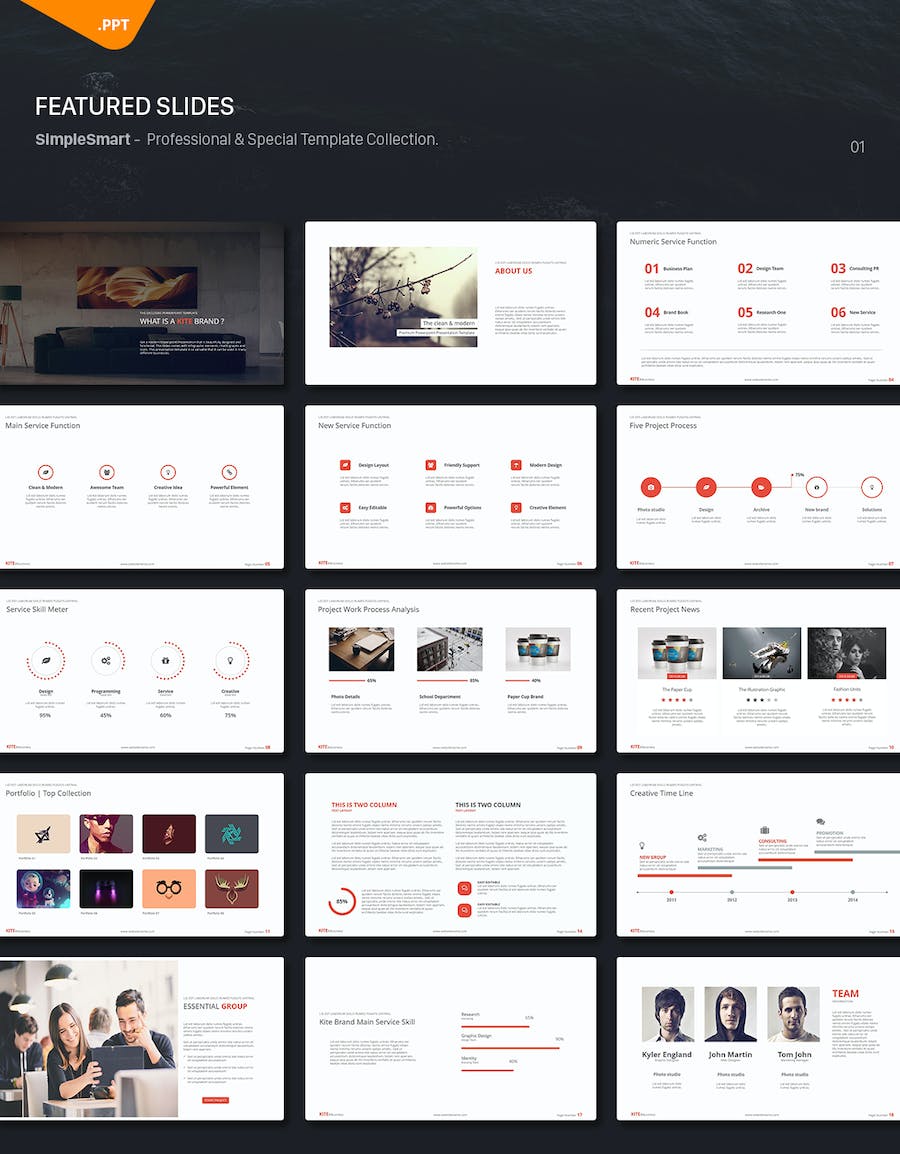The width and height of the screenshot is (900, 1154).
Task: Click the Fashion Units news image
Action: click(x=846, y=653)
